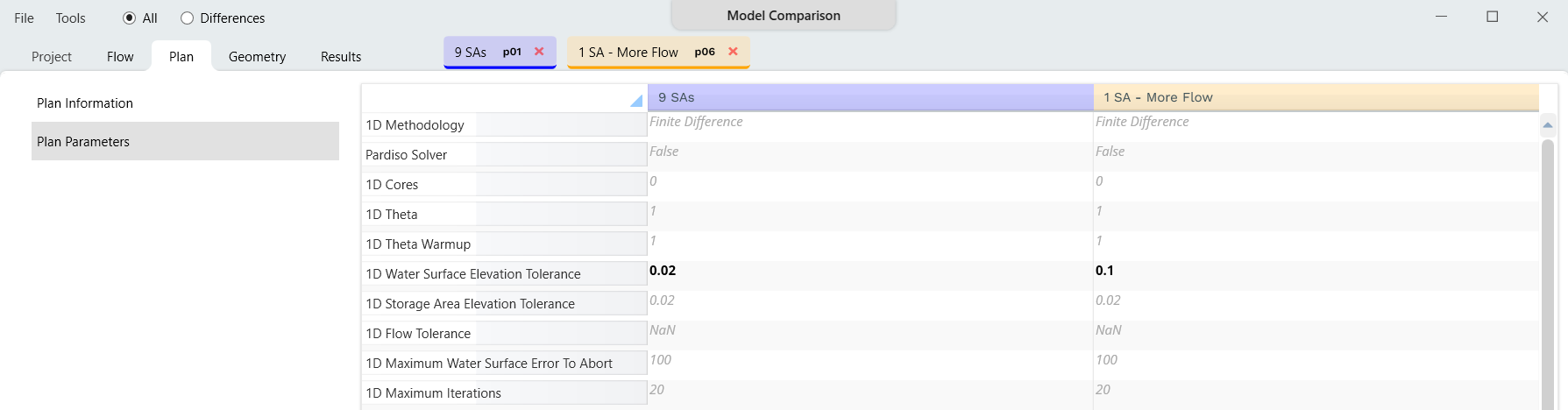Close the 9 SAs p01 plan chip
Screen dimensions: 1568x410
click(539, 52)
